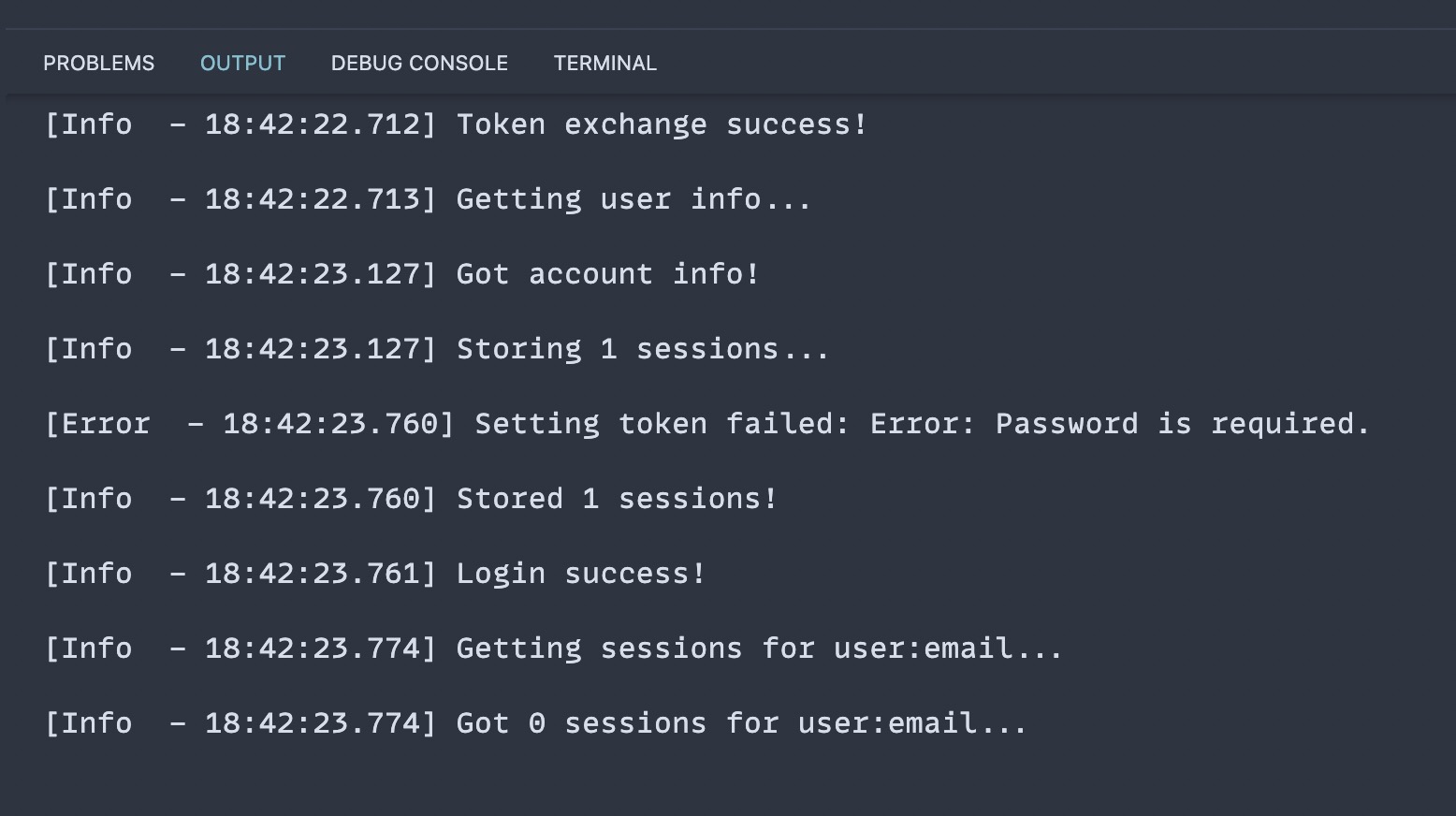Select the Error label in the failed line
This screenshot has width=1456, height=816.
coord(98,423)
